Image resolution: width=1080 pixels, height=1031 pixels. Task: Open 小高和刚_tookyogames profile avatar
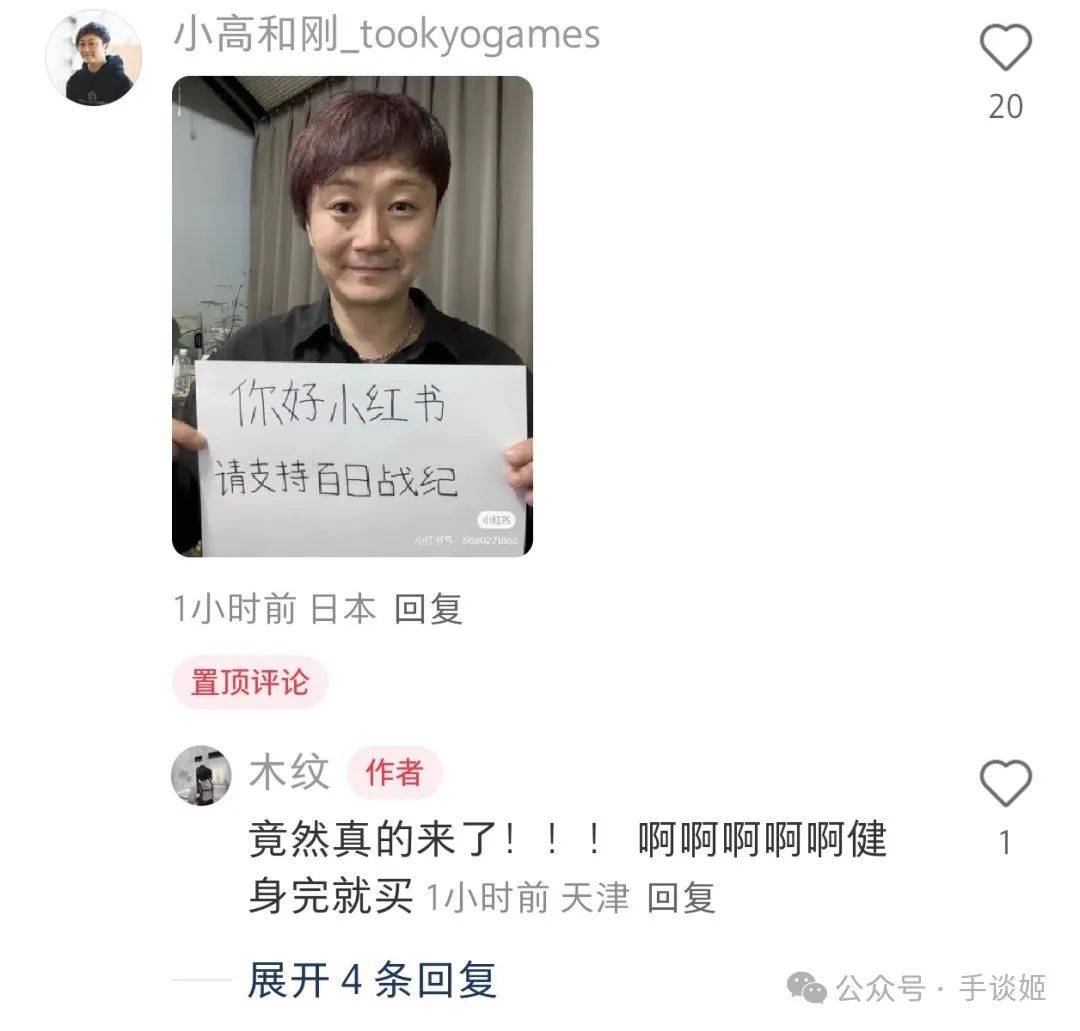click(94, 58)
